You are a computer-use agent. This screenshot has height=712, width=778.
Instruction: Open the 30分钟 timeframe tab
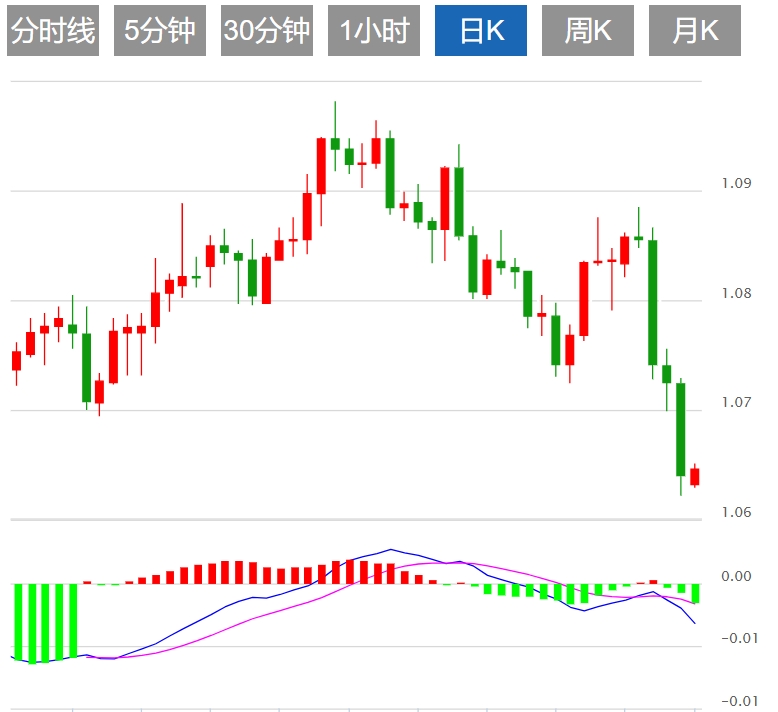pos(267,31)
